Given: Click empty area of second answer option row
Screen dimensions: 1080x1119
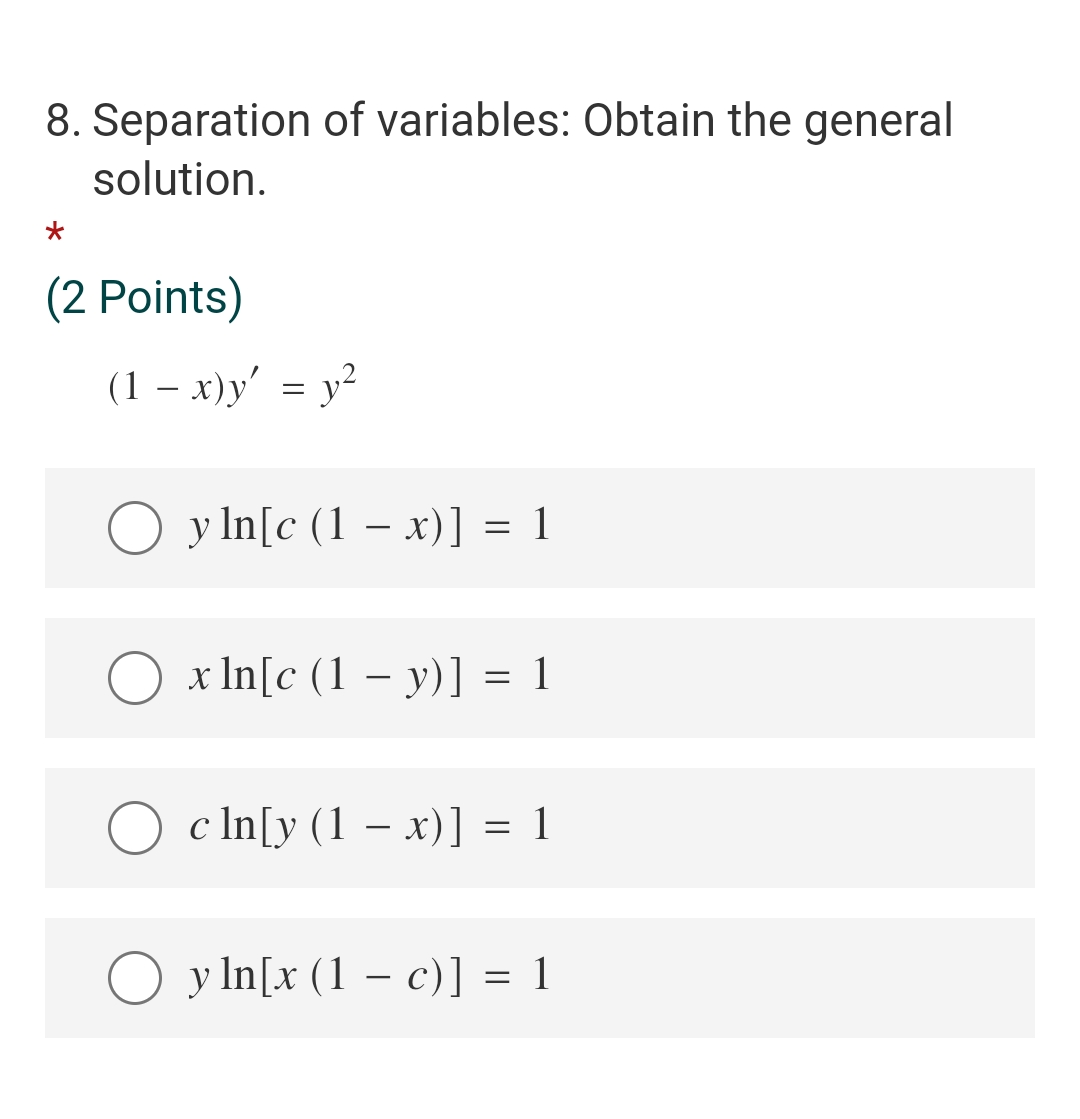Looking at the screenshot, I should [785, 678].
